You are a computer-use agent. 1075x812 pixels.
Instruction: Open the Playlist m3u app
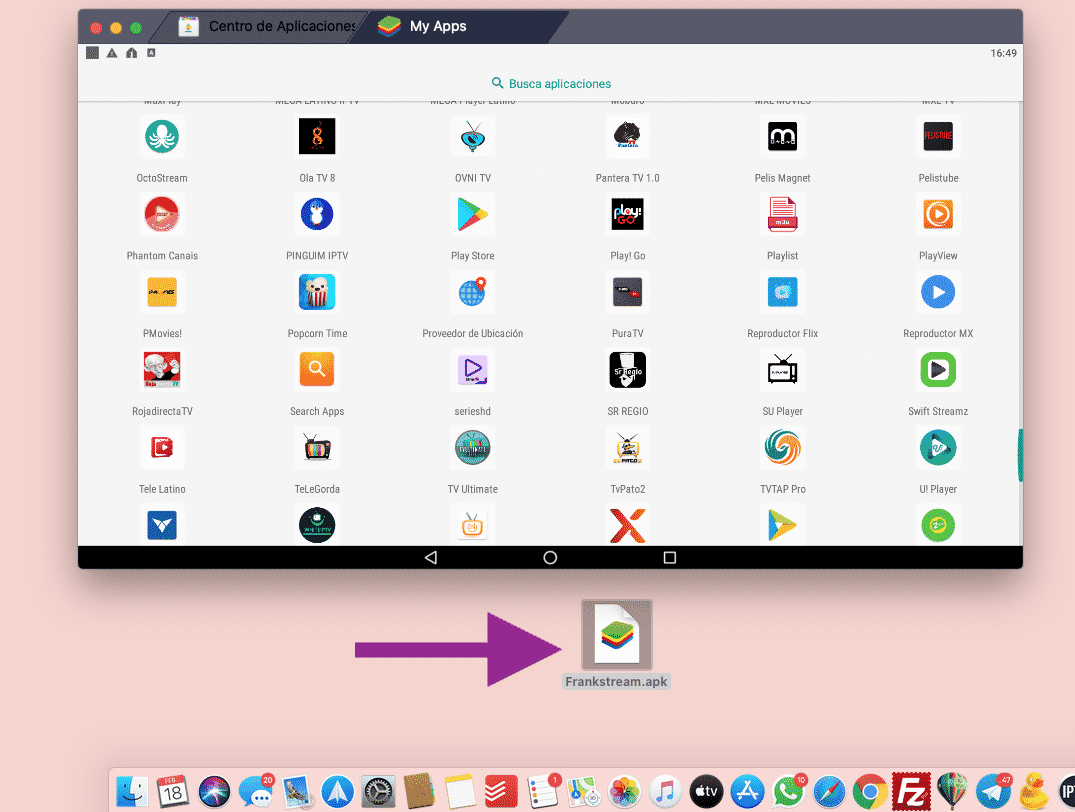pos(782,214)
